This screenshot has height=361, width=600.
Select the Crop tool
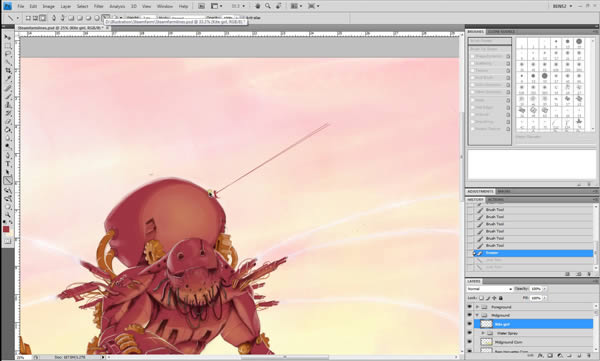(7, 71)
